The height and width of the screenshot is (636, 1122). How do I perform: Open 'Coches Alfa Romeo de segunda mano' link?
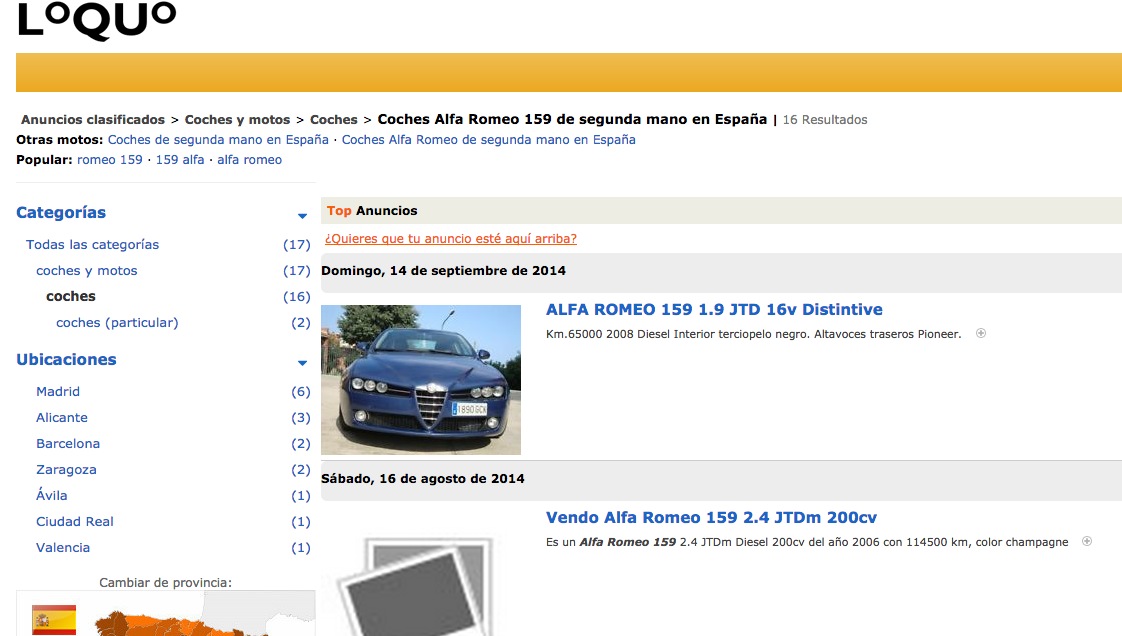click(x=488, y=140)
